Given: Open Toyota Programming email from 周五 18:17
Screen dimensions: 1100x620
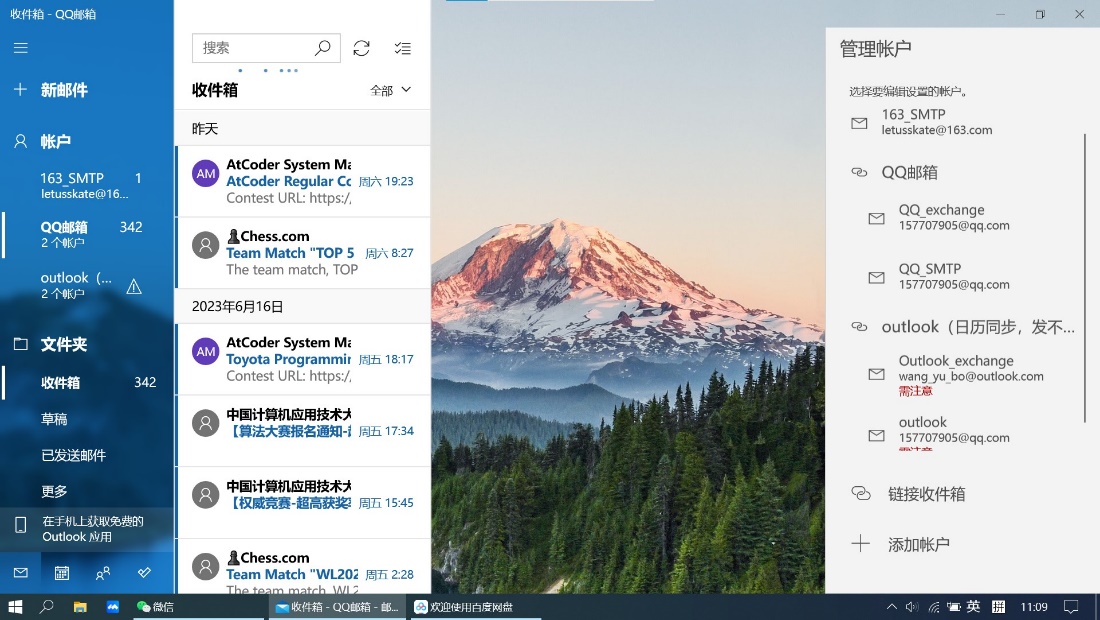Looking at the screenshot, I should pos(302,359).
